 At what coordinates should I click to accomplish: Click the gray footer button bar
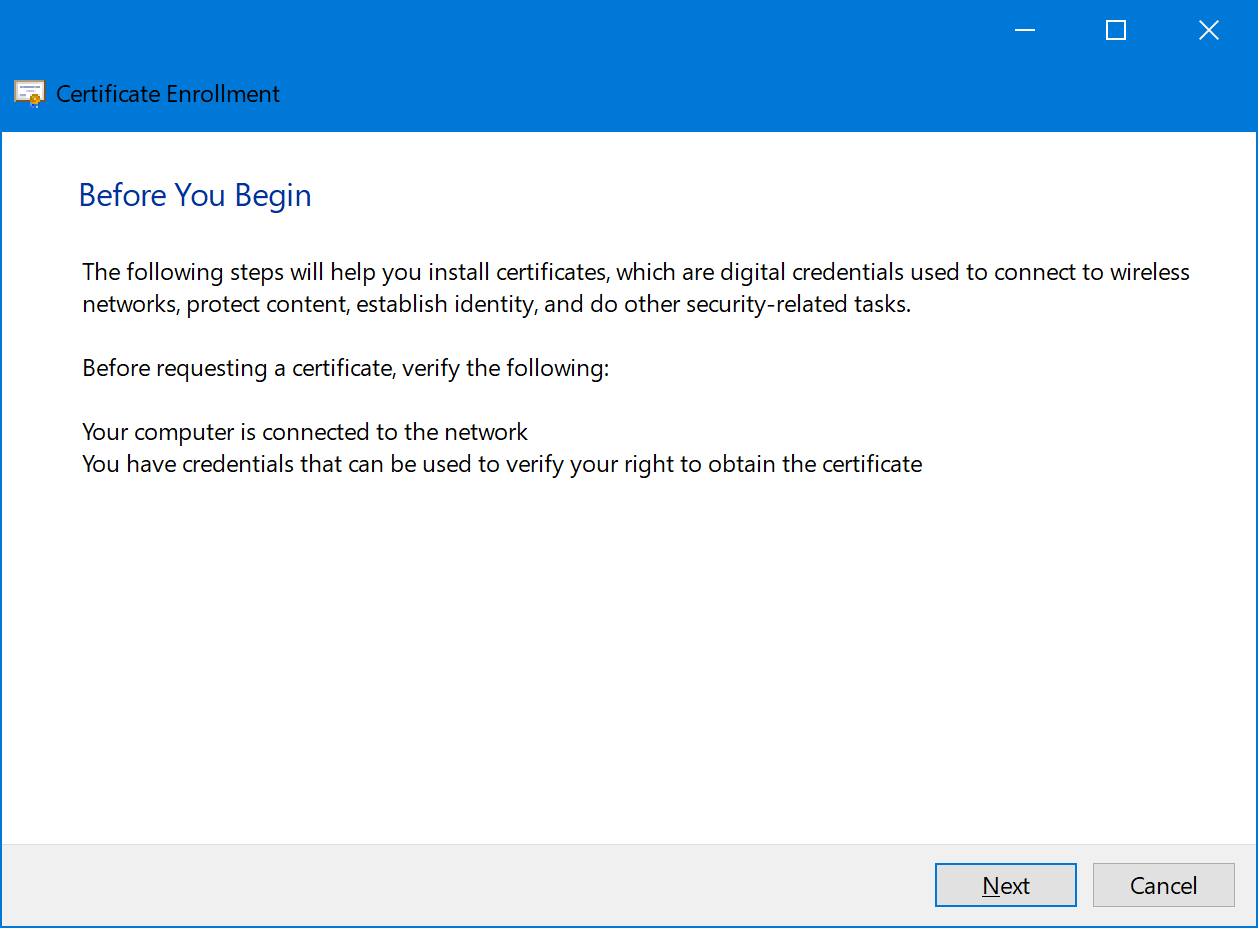[x=400, y=885]
